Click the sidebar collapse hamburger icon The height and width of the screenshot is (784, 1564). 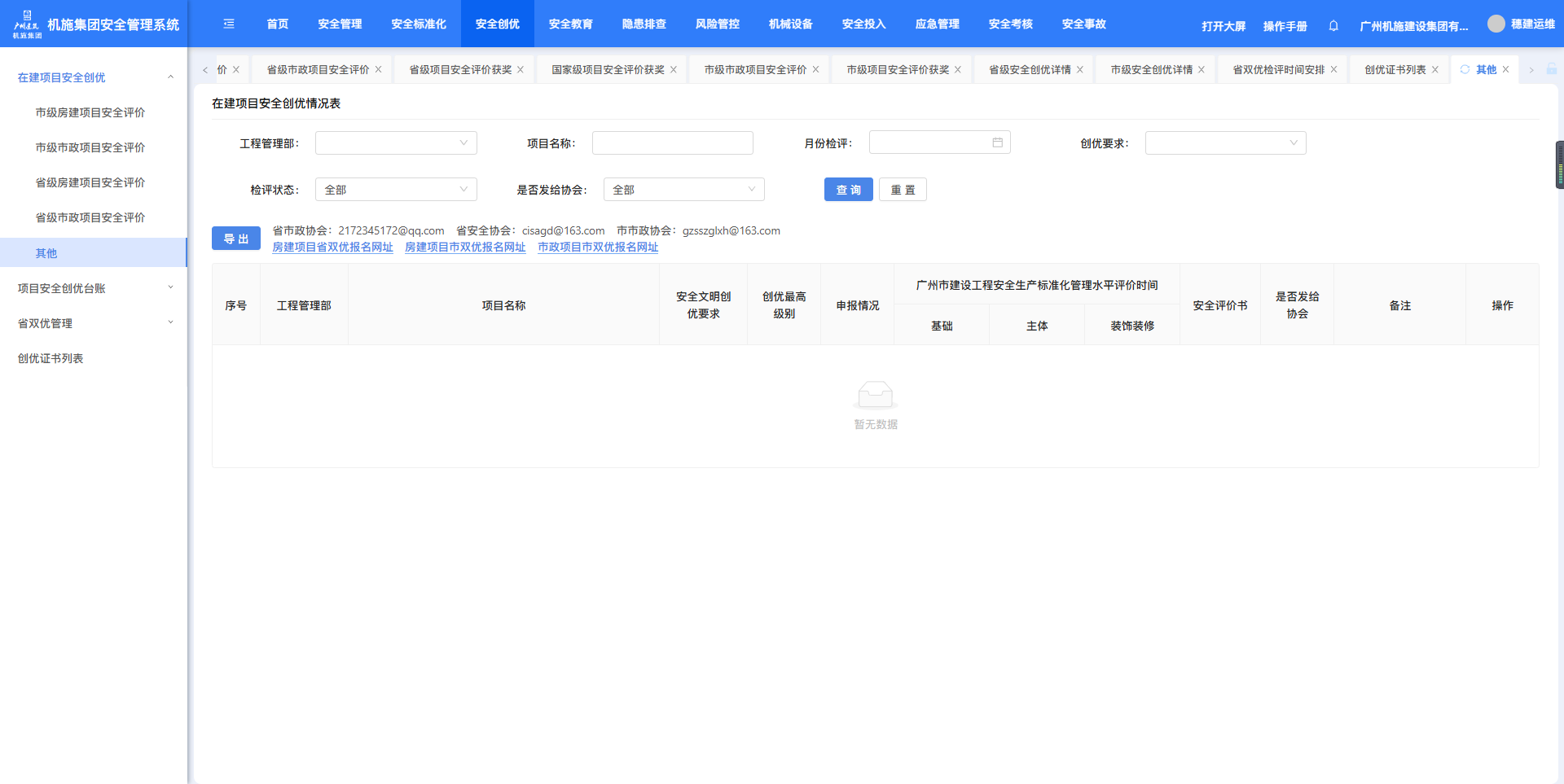coord(229,24)
